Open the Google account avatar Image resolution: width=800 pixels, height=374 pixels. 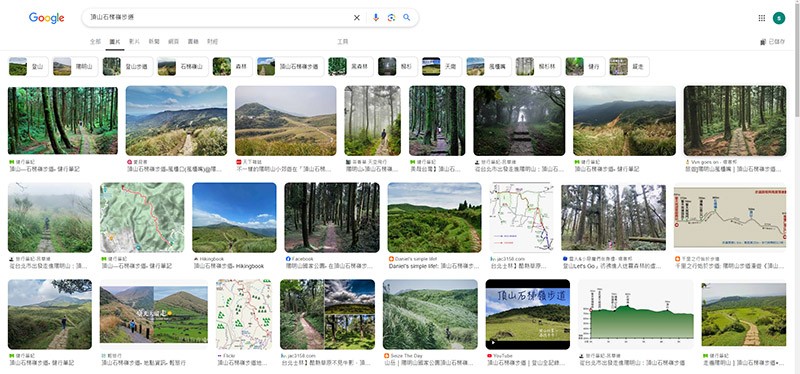tap(779, 18)
